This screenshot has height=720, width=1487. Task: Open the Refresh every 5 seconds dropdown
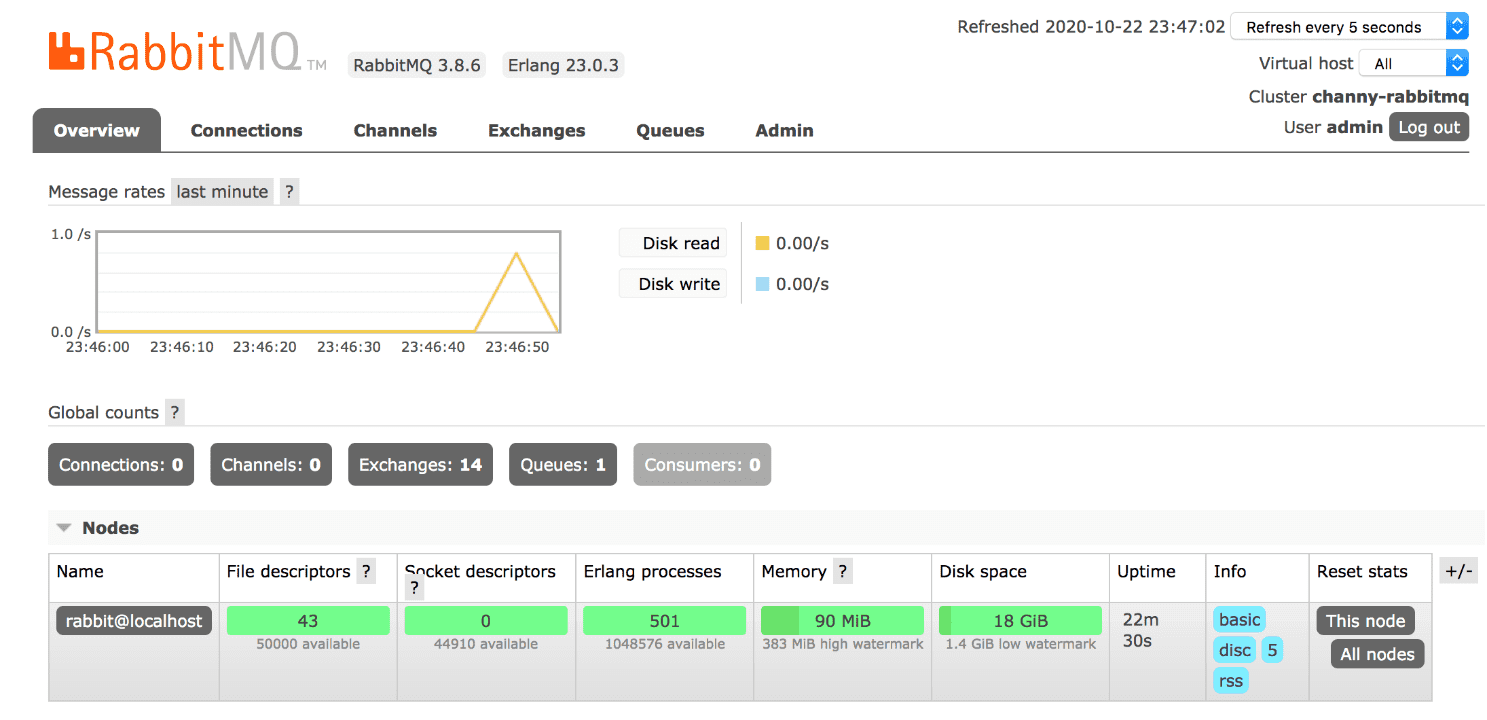click(x=1349, y=27)
